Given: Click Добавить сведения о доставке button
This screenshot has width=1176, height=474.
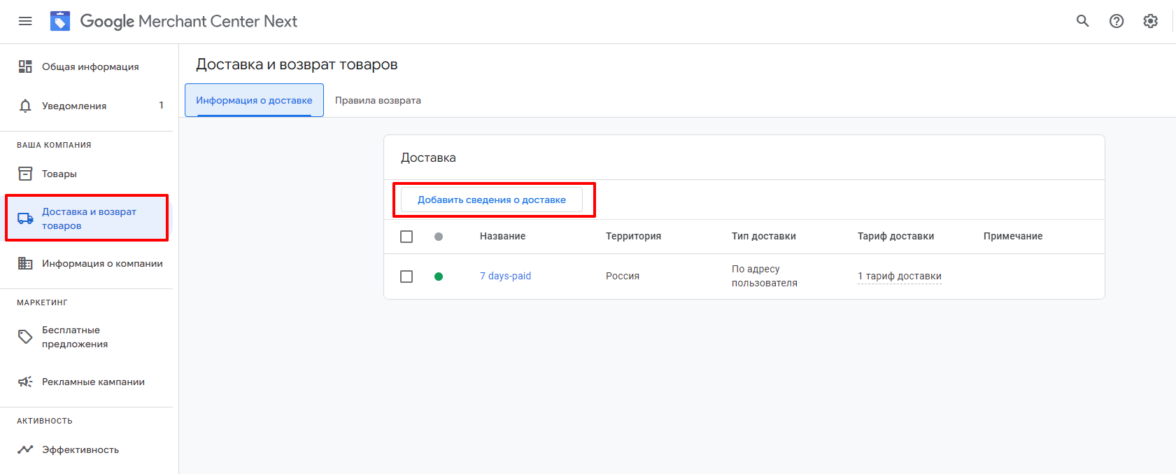Looking at the screenshot, I should click(492, 200).
